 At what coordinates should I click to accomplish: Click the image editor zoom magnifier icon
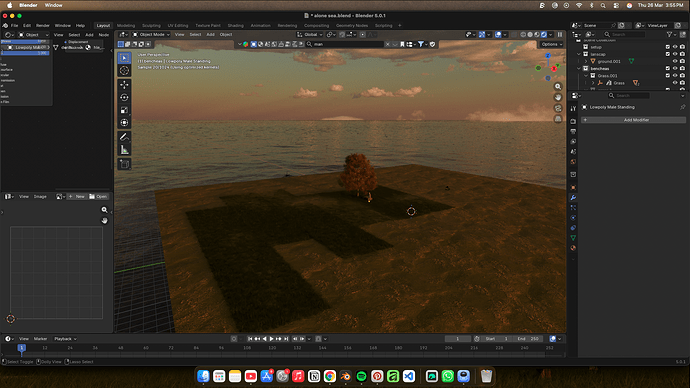tap(104, 210)
